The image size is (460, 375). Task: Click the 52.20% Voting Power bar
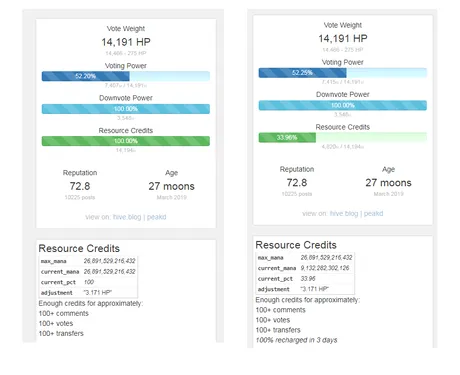click(x=126, y=76)
